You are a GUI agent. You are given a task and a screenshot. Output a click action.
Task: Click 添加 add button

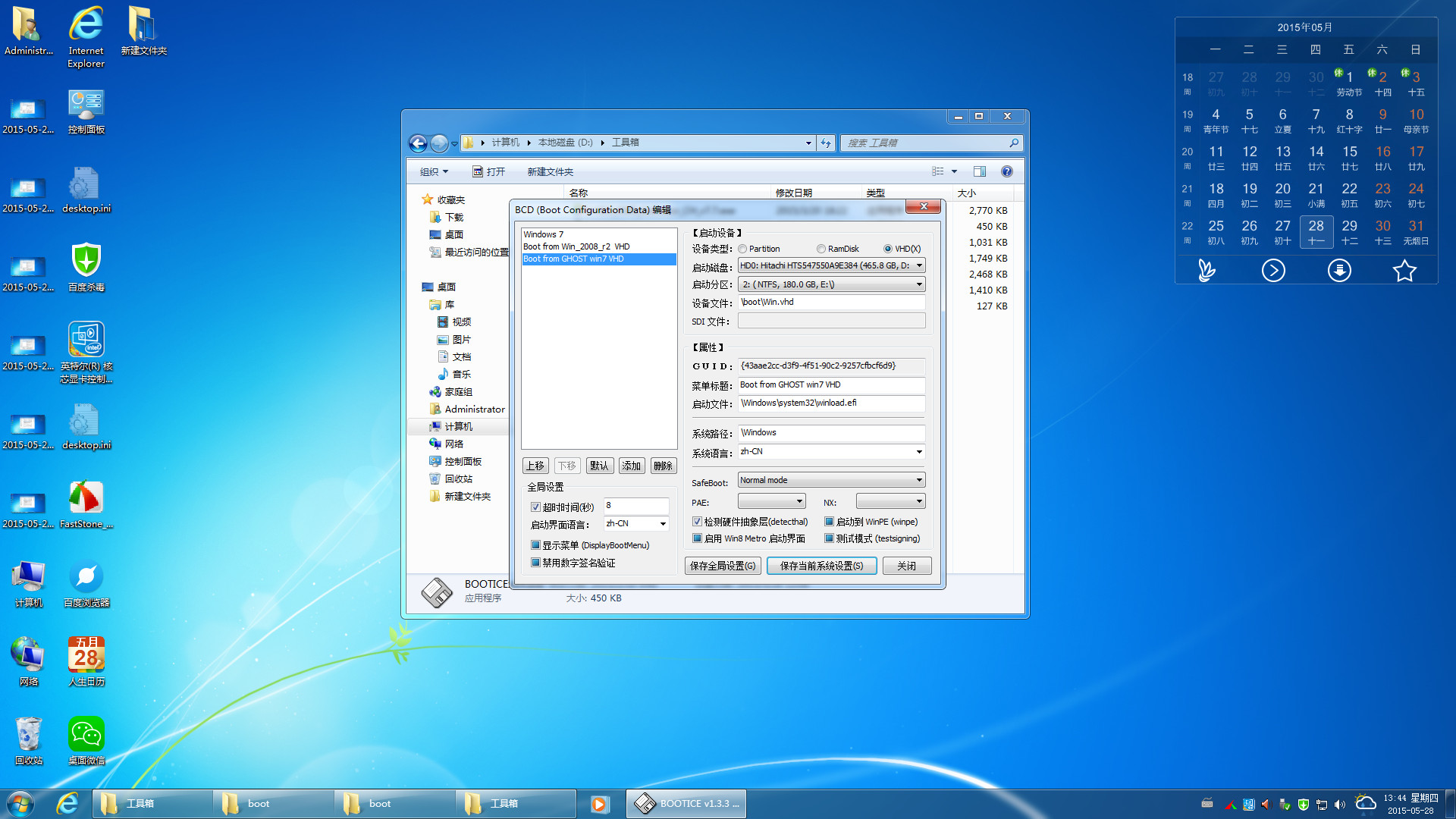(x=632, y=466)
